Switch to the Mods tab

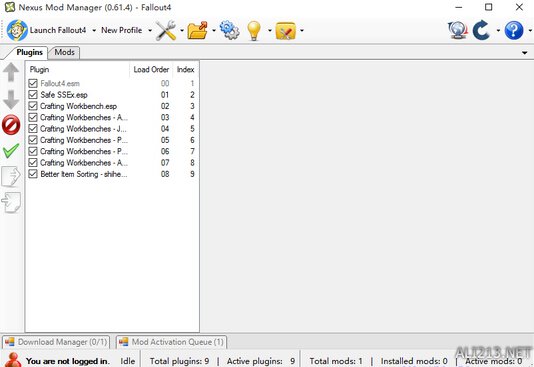tap(64, 52)
